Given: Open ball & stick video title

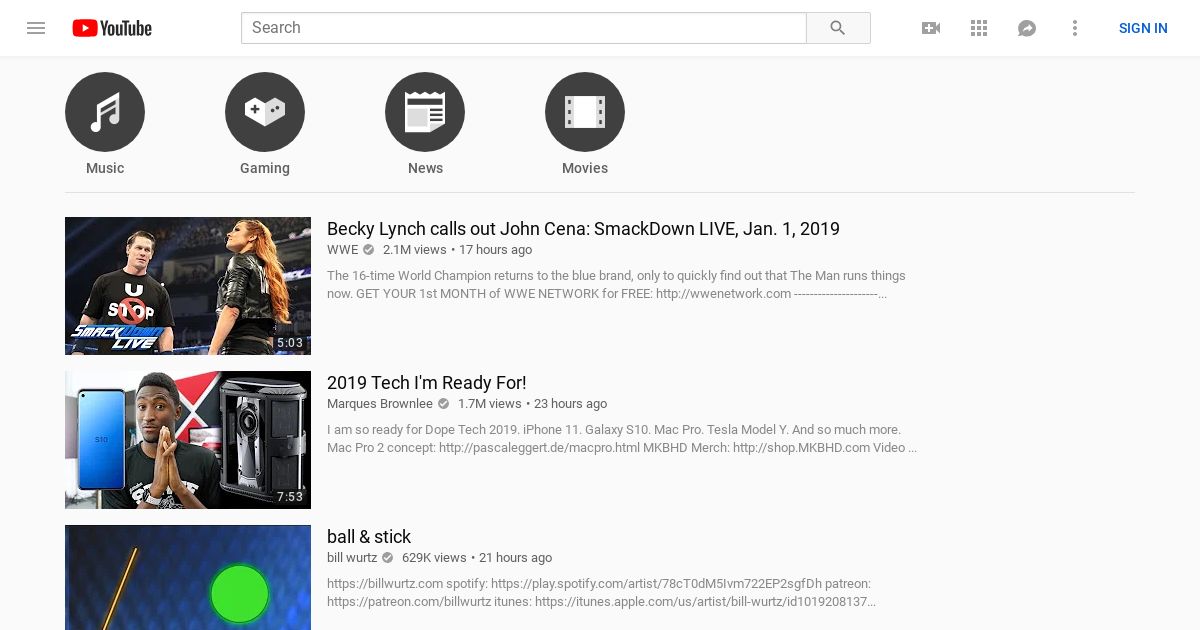Looking at the screenshot, I should click(x=369, y=537).
